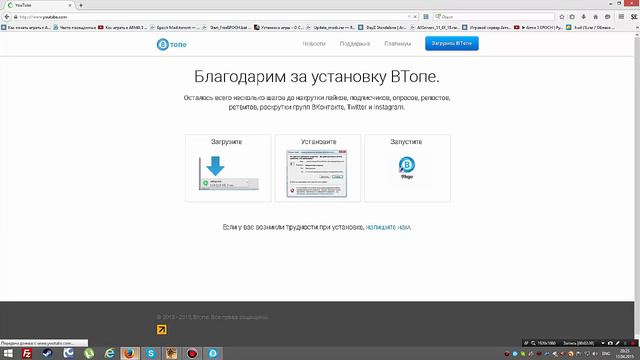The width and height of the screenshot is (640, 360).
Task: Open the downloads arrow icon in toolbar
Action: pyautogui.click(x=584, y=17)
